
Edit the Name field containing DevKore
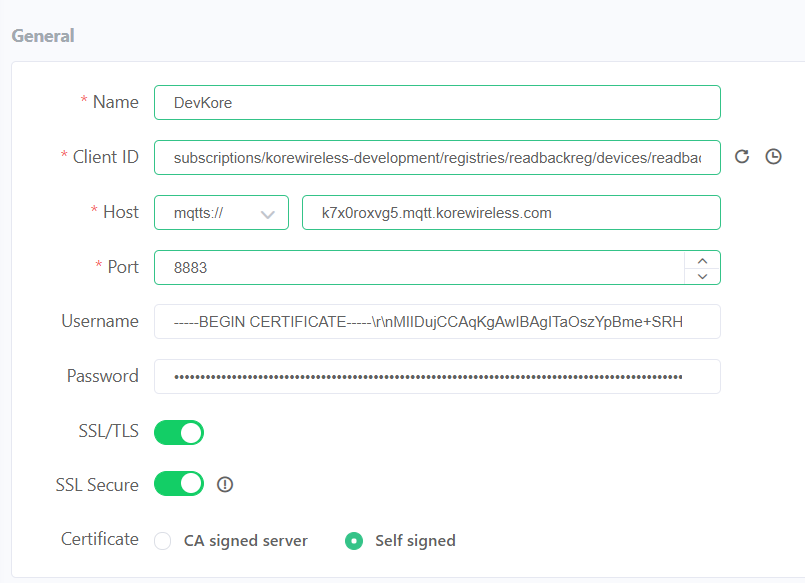(x=437, y=102)
